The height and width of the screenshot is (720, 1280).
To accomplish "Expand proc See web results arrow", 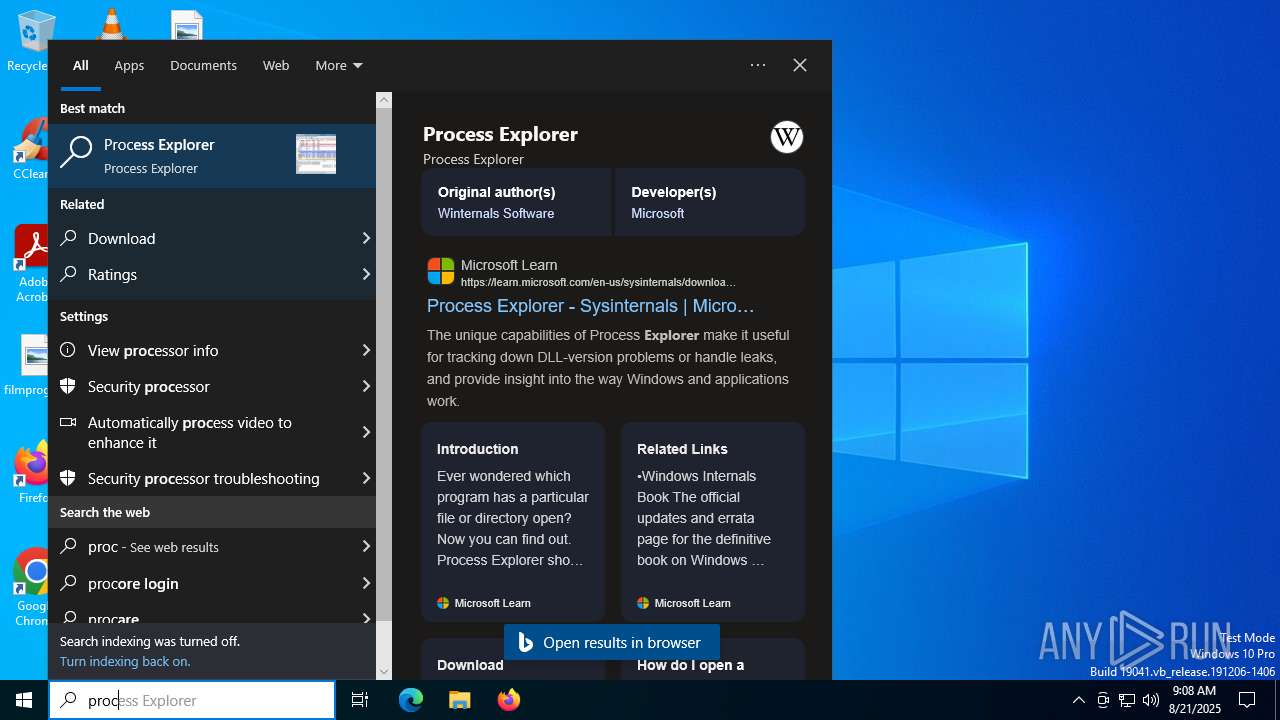I will [365, 546].
